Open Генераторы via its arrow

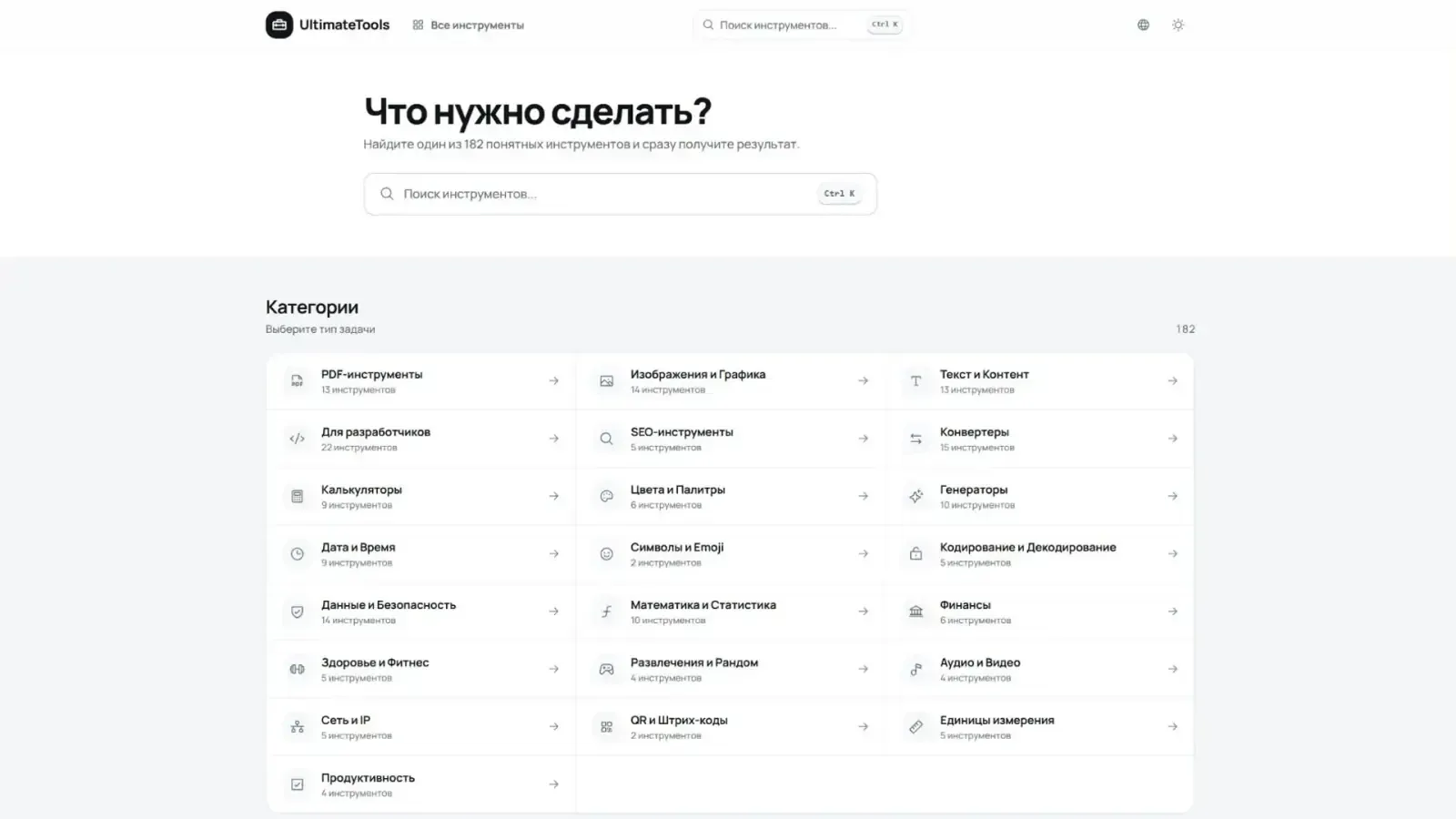click(x=1172, y=496)
